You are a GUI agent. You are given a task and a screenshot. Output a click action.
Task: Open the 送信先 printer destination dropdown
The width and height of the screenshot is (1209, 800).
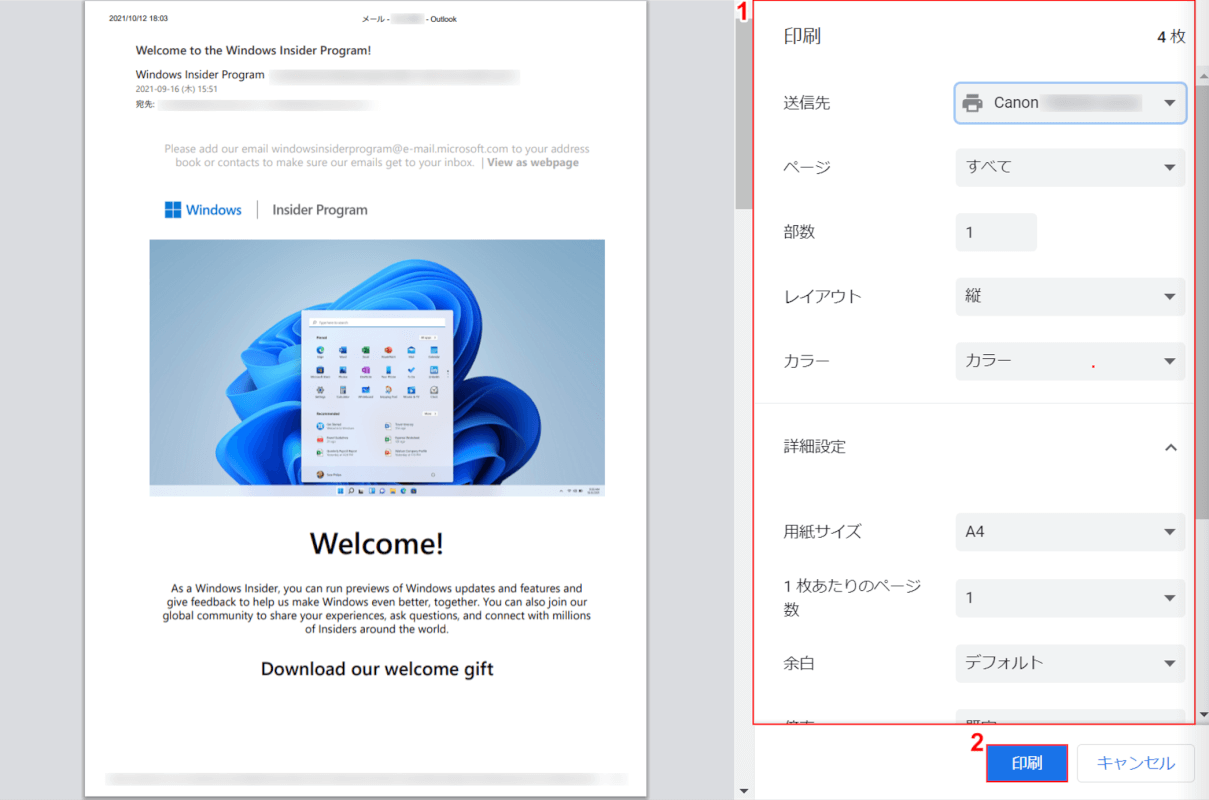[1070, 103]
